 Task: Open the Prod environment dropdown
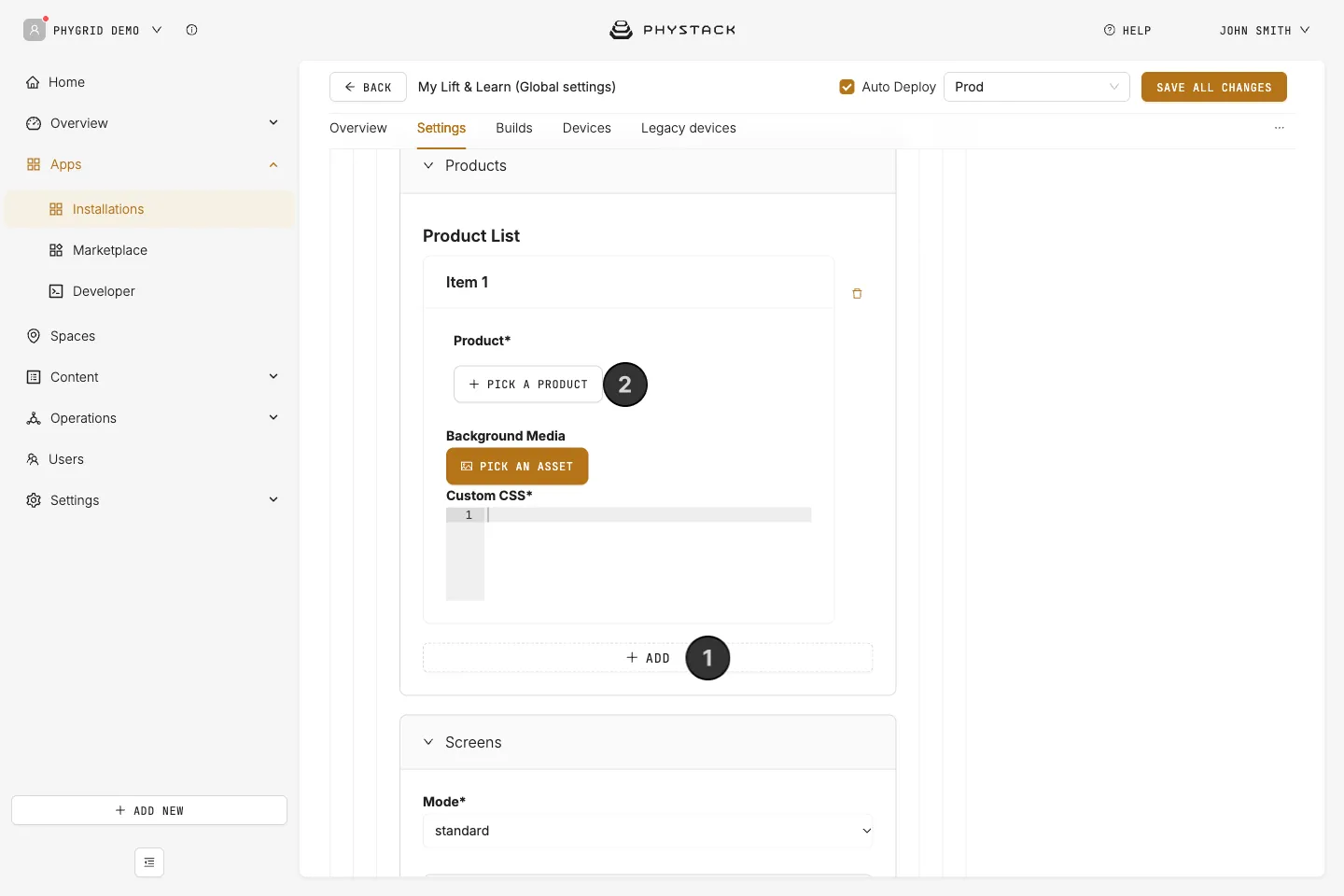click(x=1036, y=87)
